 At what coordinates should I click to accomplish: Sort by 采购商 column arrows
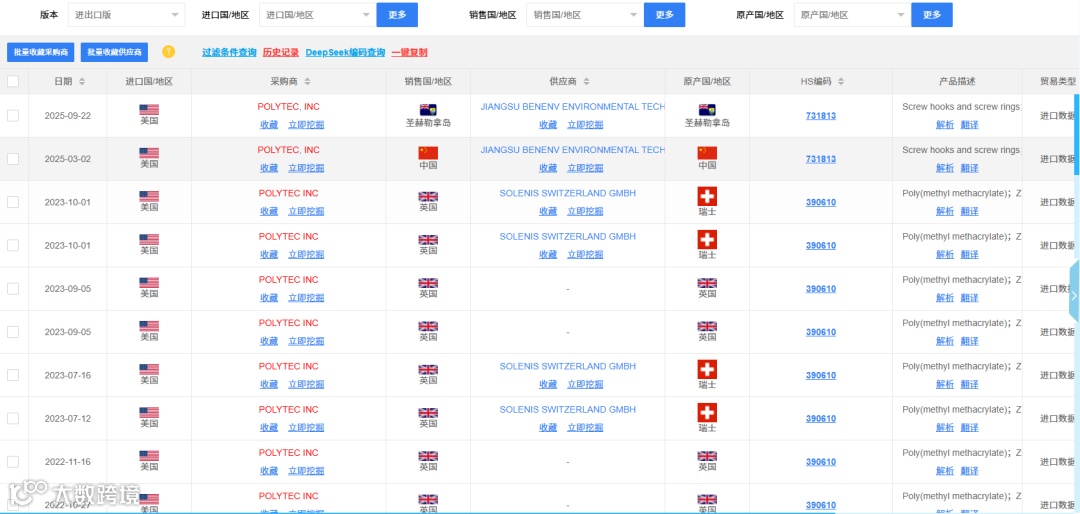point(307,81)
